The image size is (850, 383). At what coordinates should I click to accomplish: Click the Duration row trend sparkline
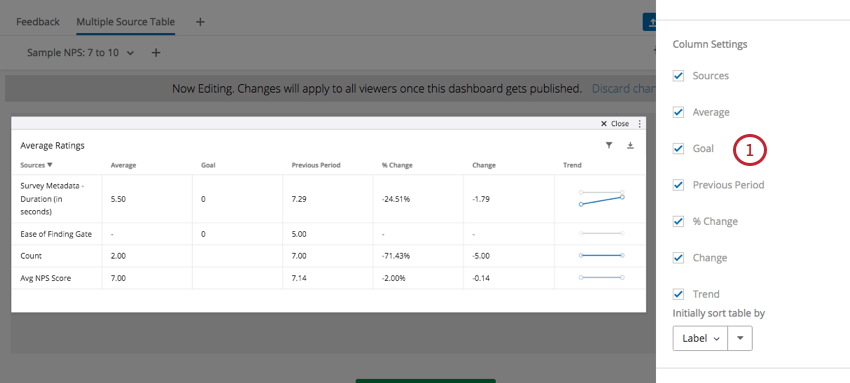(601, 199)
